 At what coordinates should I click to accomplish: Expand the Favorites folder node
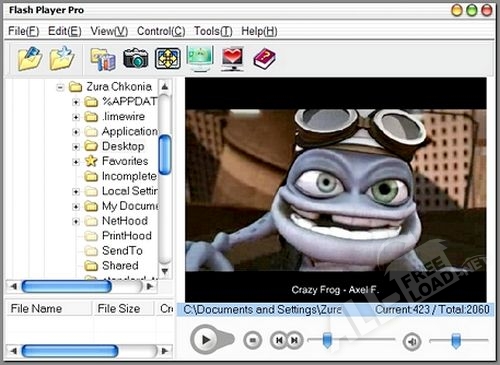click(x=76, y=162)
